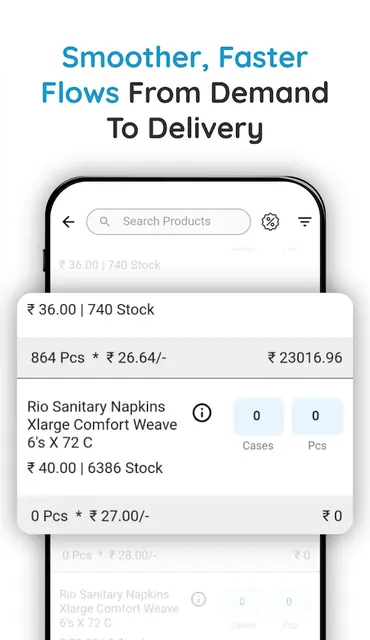Tap the 864 Pcs * ₹ 26.64/- summary row
Image resolution: width=370 pixels, height=640 pixels.
[185, 358]
